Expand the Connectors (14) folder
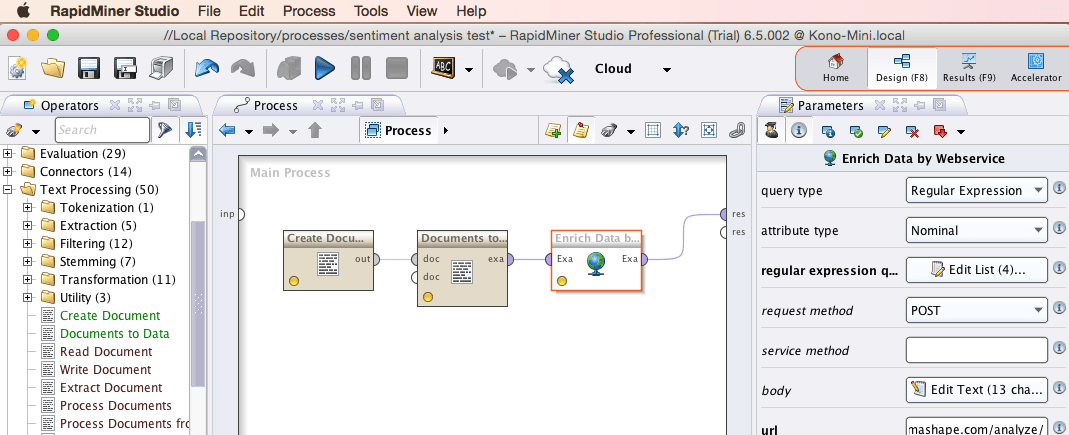The width and height of the screenshot is (1069, 435). pyautogui.click(x=8, y=171)
